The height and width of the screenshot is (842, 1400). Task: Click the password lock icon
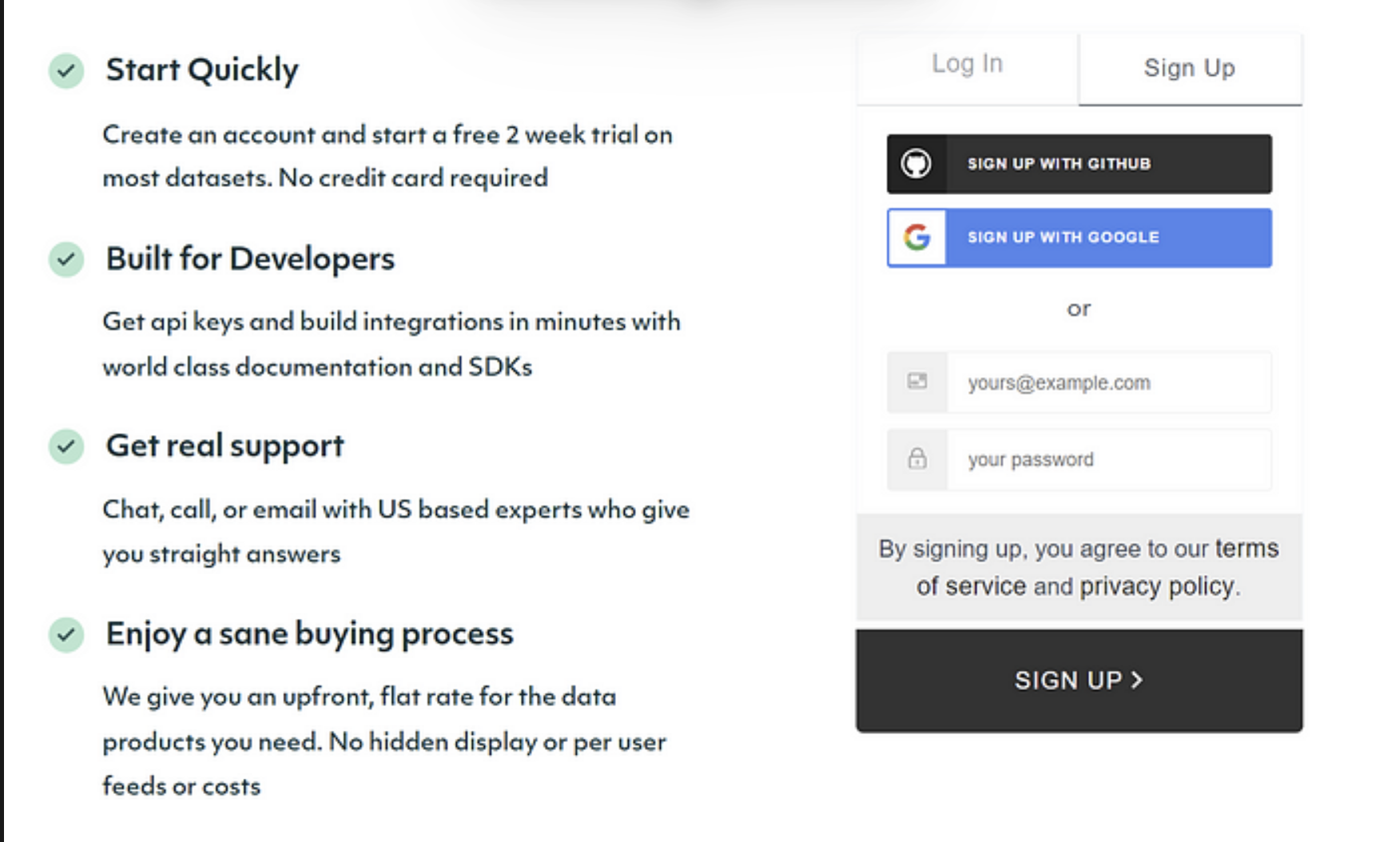pos(917,459)
